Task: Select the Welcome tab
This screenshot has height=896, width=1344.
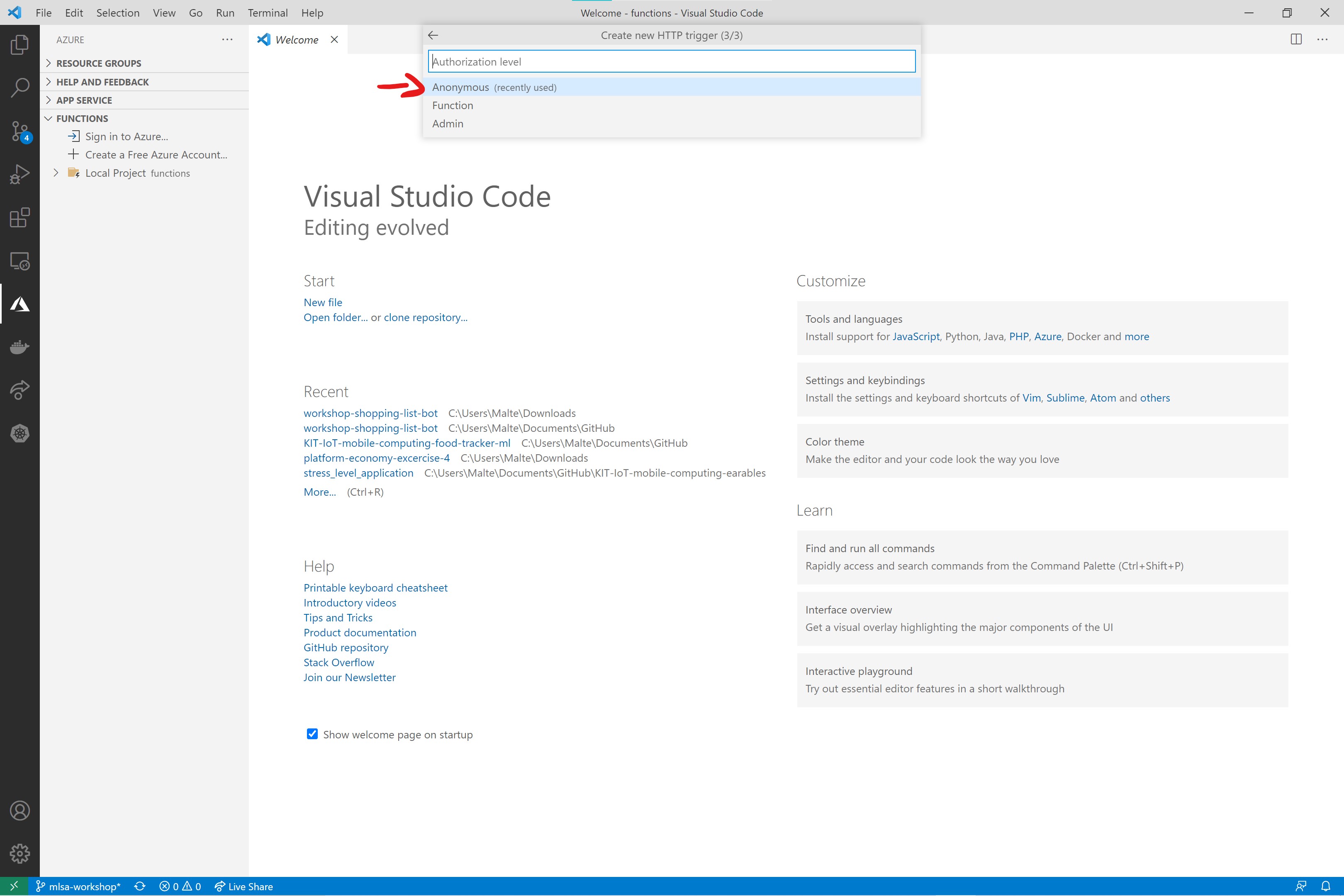Action: (x=298, y=39)
